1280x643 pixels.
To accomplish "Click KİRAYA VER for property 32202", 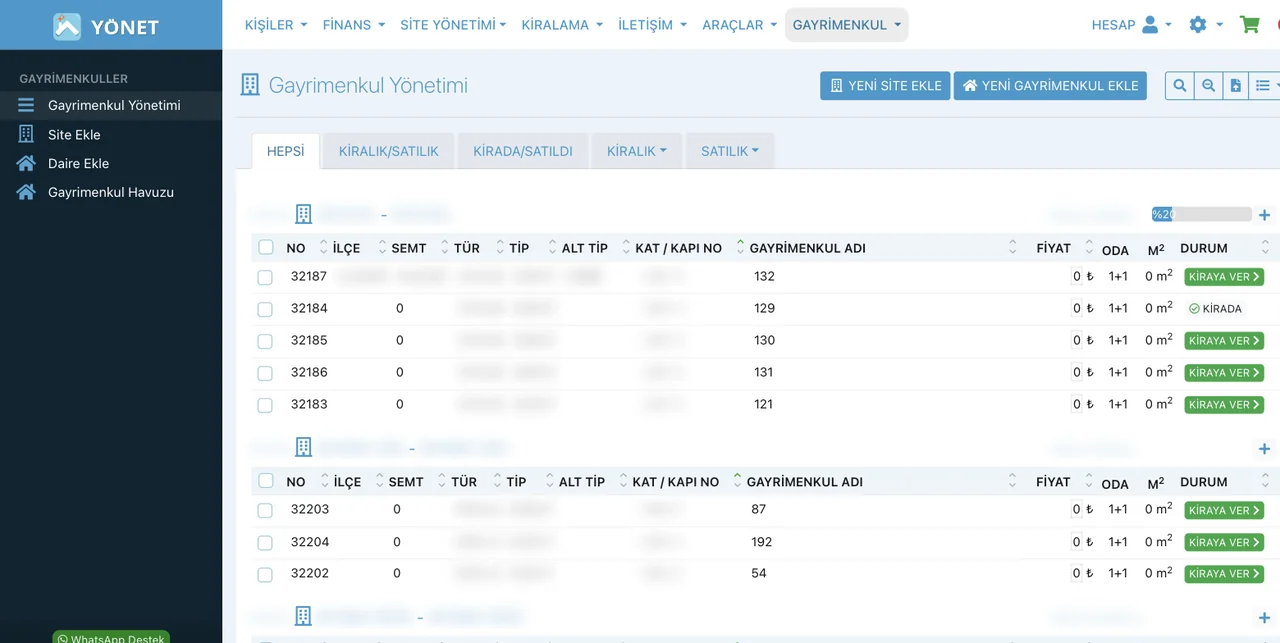I will [1224, 574].
